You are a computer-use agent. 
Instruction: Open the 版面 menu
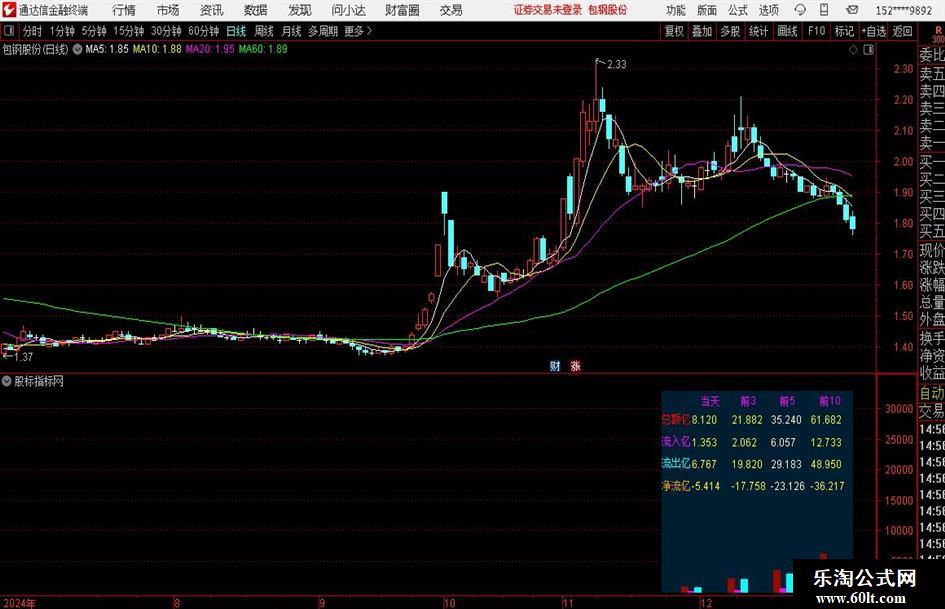[x=707, y=10]
